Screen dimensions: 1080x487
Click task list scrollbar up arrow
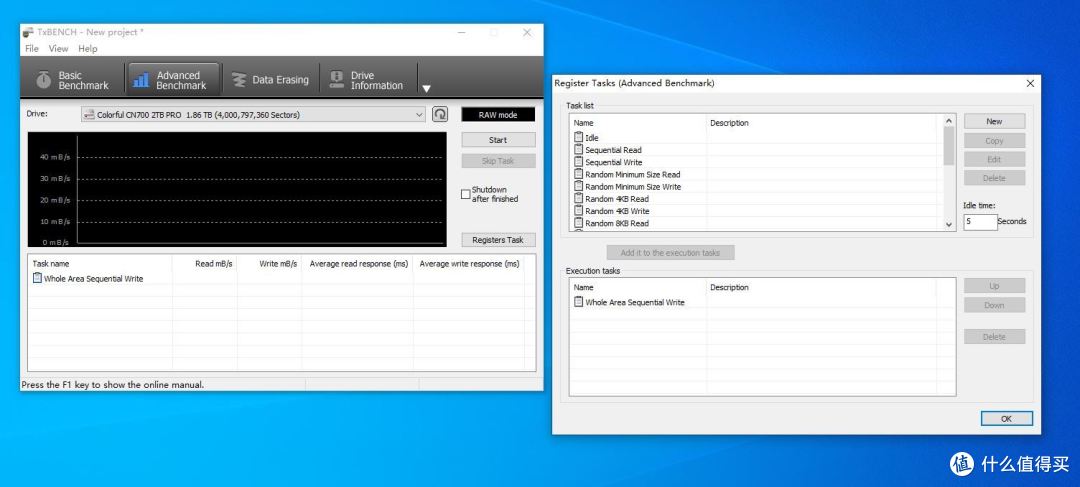click(949, 121)
